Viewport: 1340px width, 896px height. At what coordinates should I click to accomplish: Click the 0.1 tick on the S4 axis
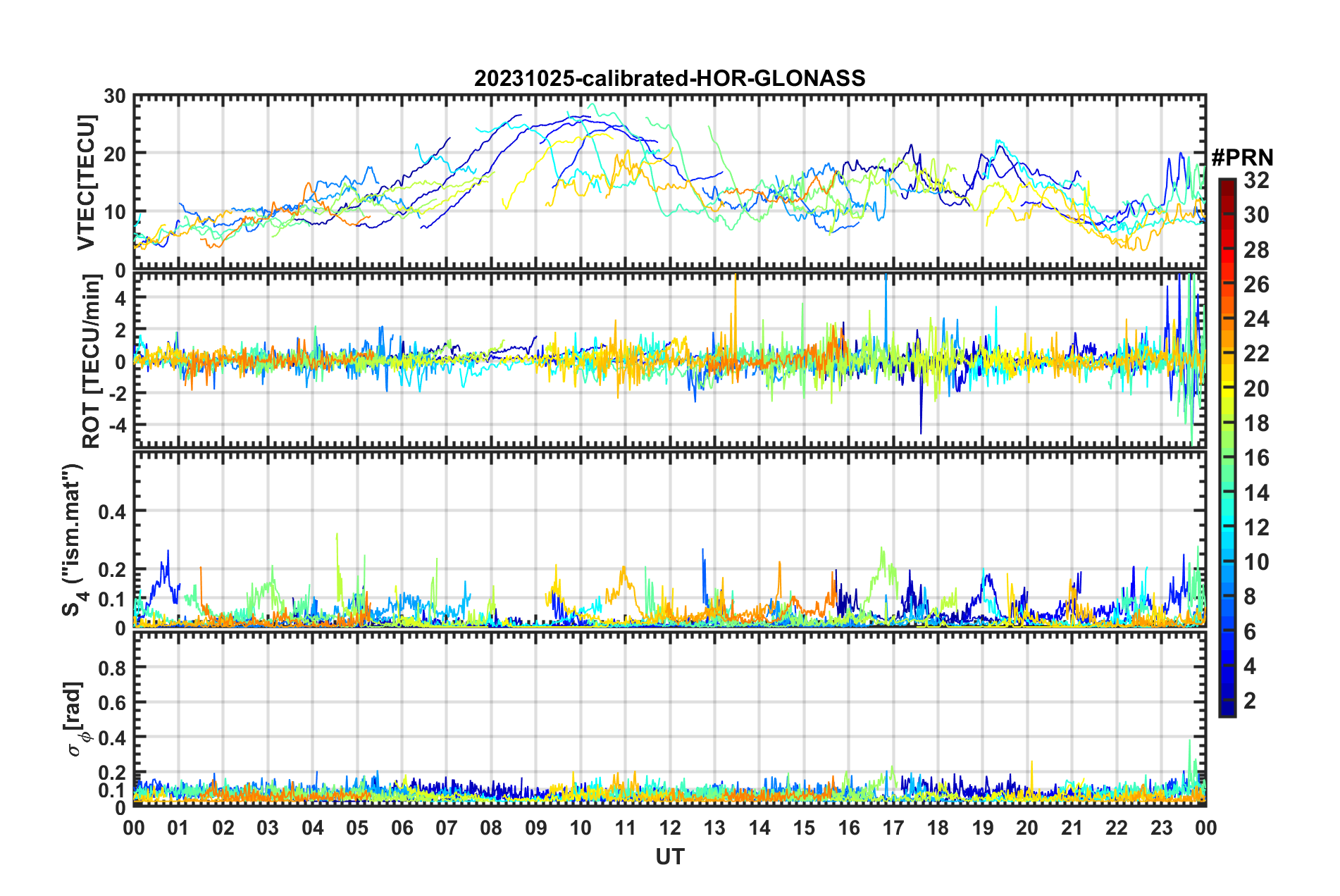click(113, 599)
